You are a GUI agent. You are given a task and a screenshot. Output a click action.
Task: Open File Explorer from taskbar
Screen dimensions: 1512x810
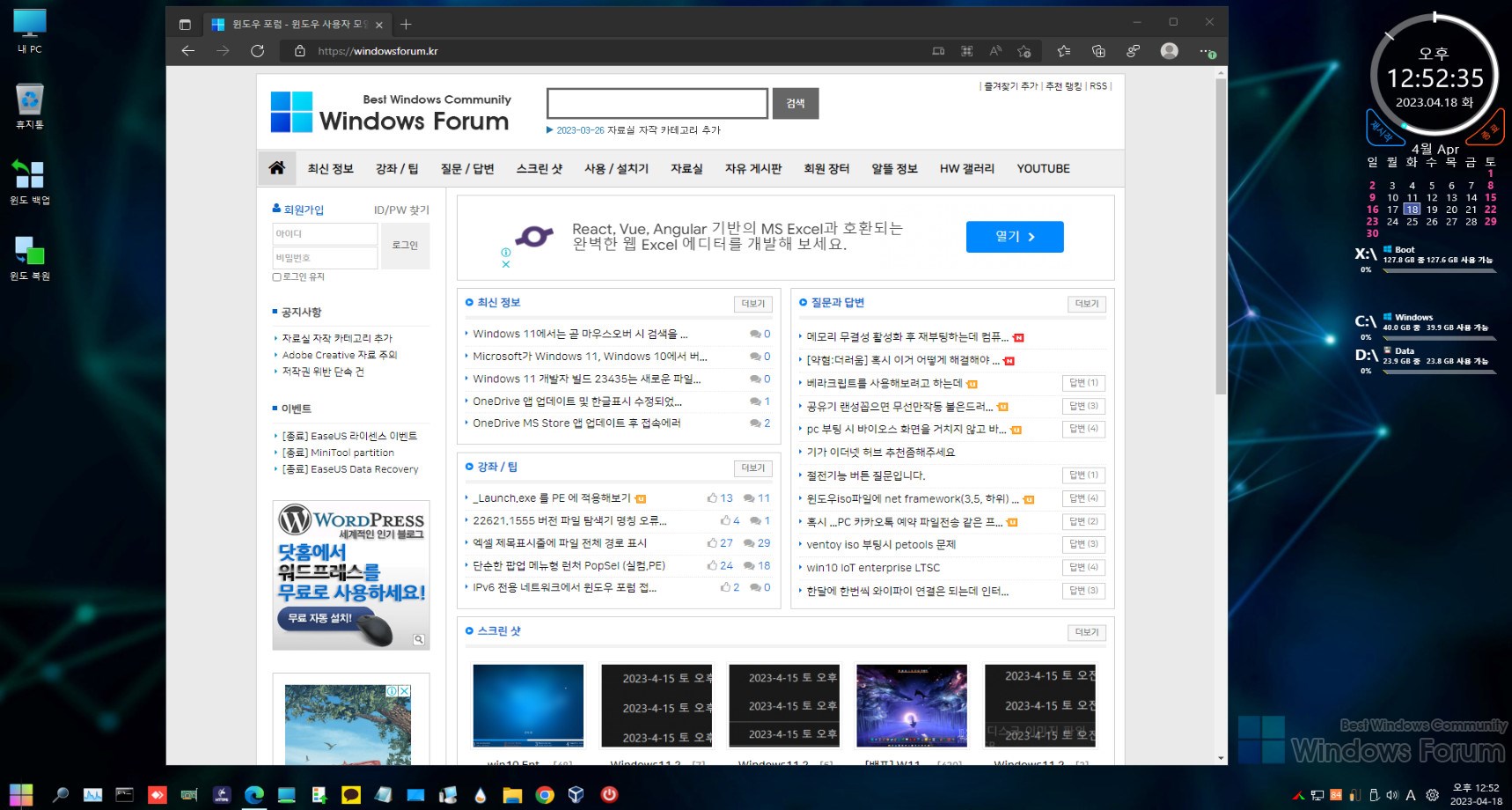pyautogui.click(x=512, y=795)
